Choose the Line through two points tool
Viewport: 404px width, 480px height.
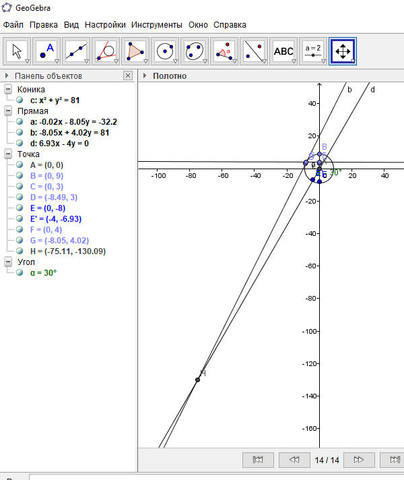[77, 52]
